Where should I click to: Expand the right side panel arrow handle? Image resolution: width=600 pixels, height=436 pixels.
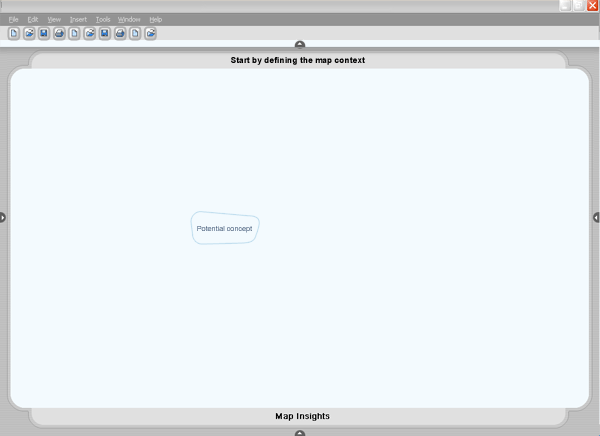tap(596, 217)
